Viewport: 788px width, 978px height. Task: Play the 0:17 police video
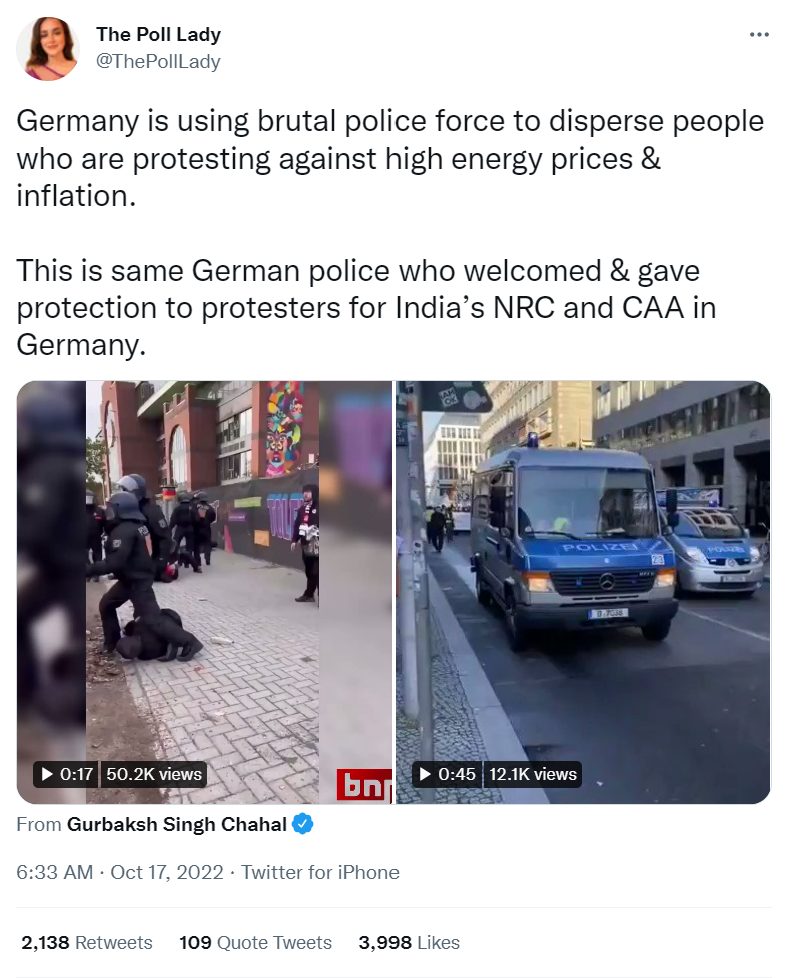click(47, 774)
